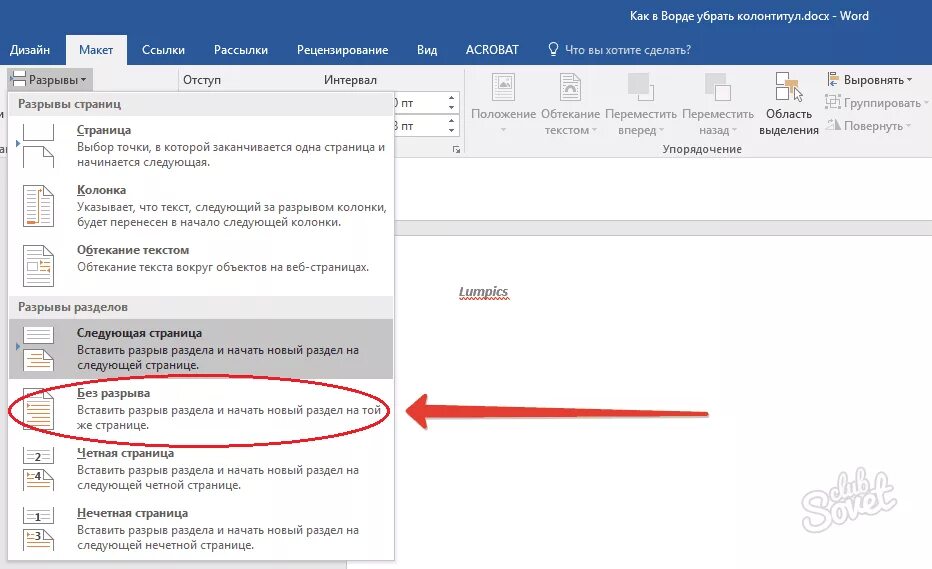Click the Без разрыва section icon
Screen dimensions: 932x569
click(38, 409)
